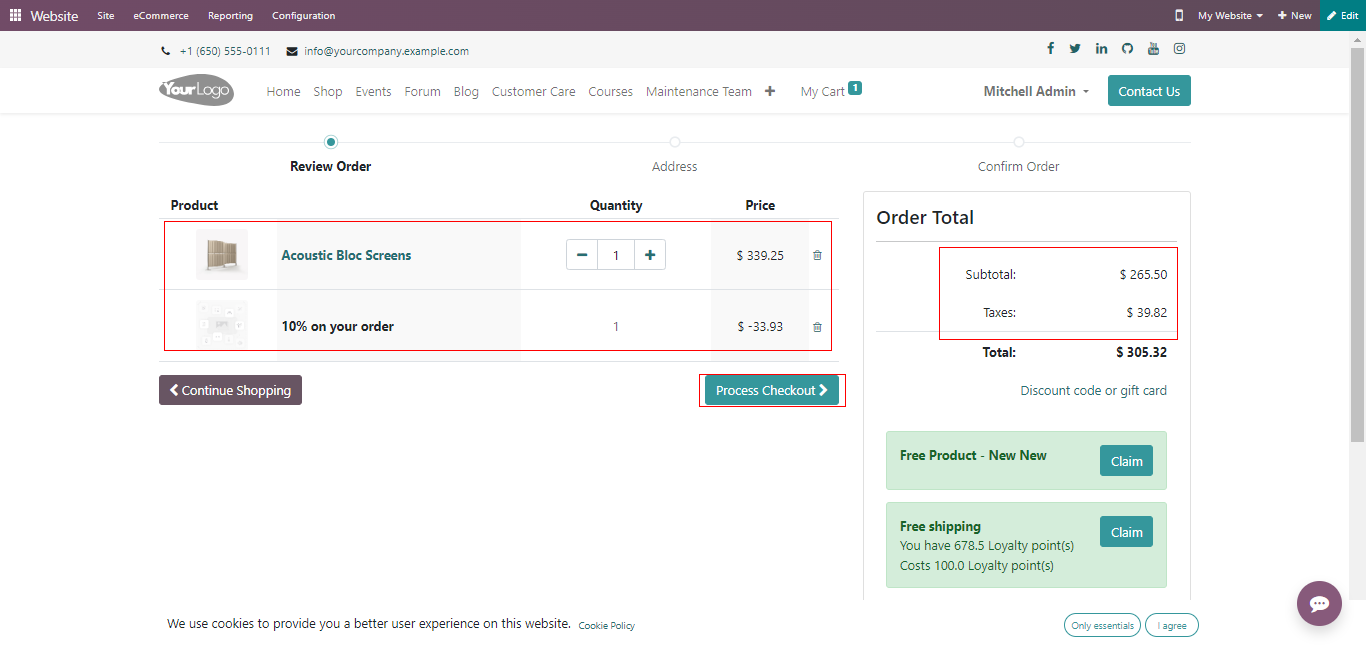The width and height of the screenshot is (1366, 648).
Task: Click the YouTube icon
Action: click(1153, 49)
